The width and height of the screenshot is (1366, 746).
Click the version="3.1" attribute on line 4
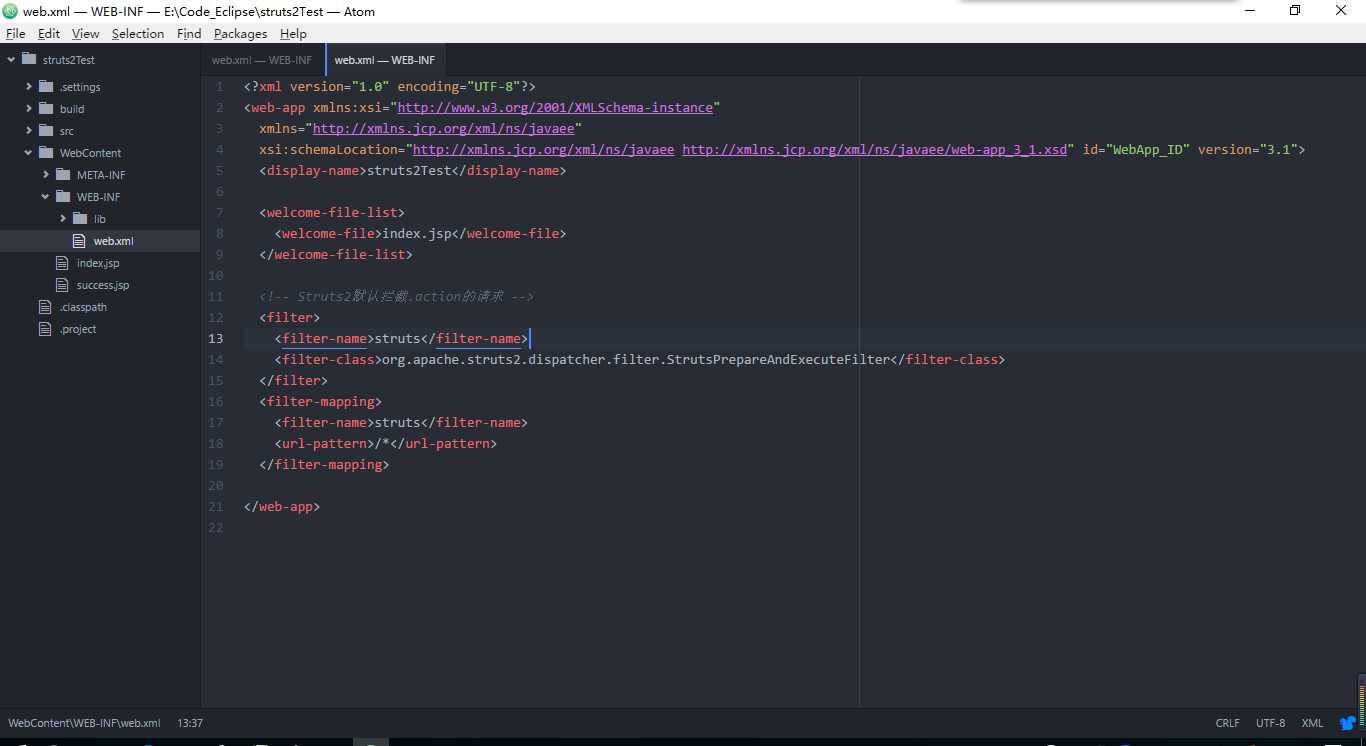(1248, 149)
